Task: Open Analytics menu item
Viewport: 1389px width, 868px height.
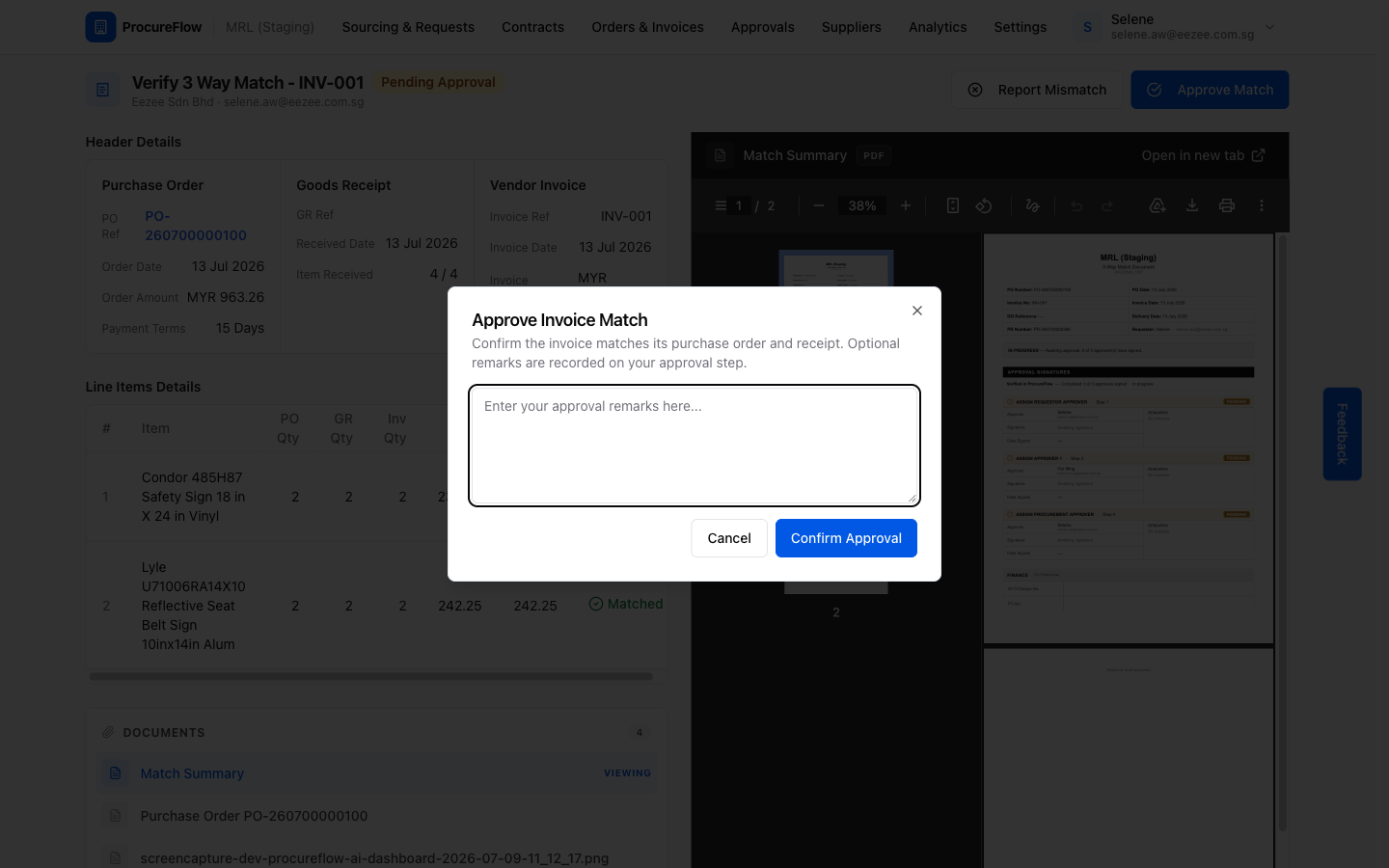Action: click(x=938, y=27)
